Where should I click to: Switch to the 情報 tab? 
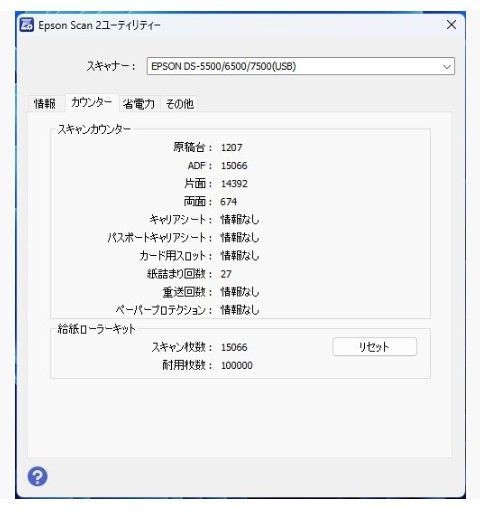[x=45, y=104]
